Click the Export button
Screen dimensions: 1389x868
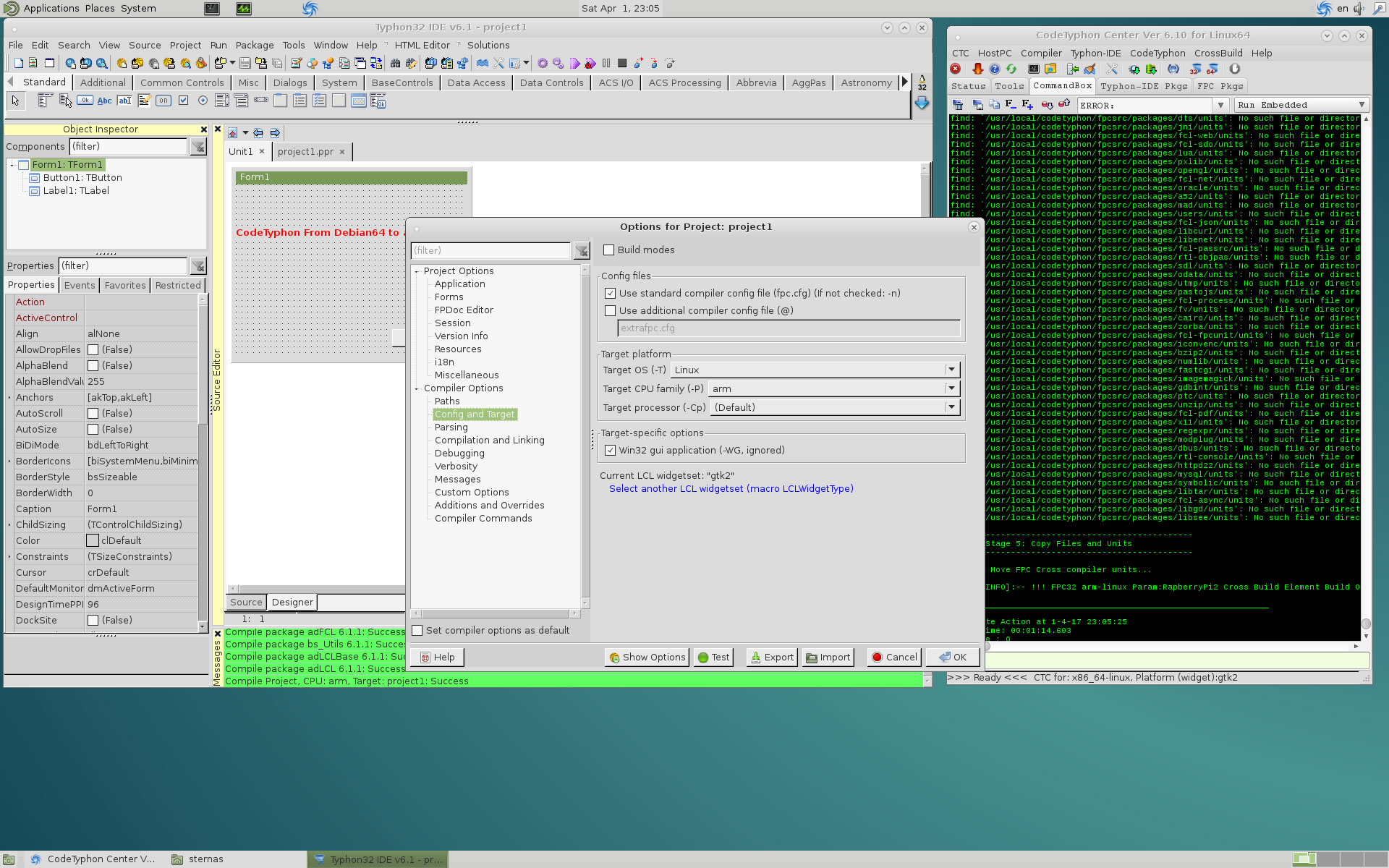772,657
